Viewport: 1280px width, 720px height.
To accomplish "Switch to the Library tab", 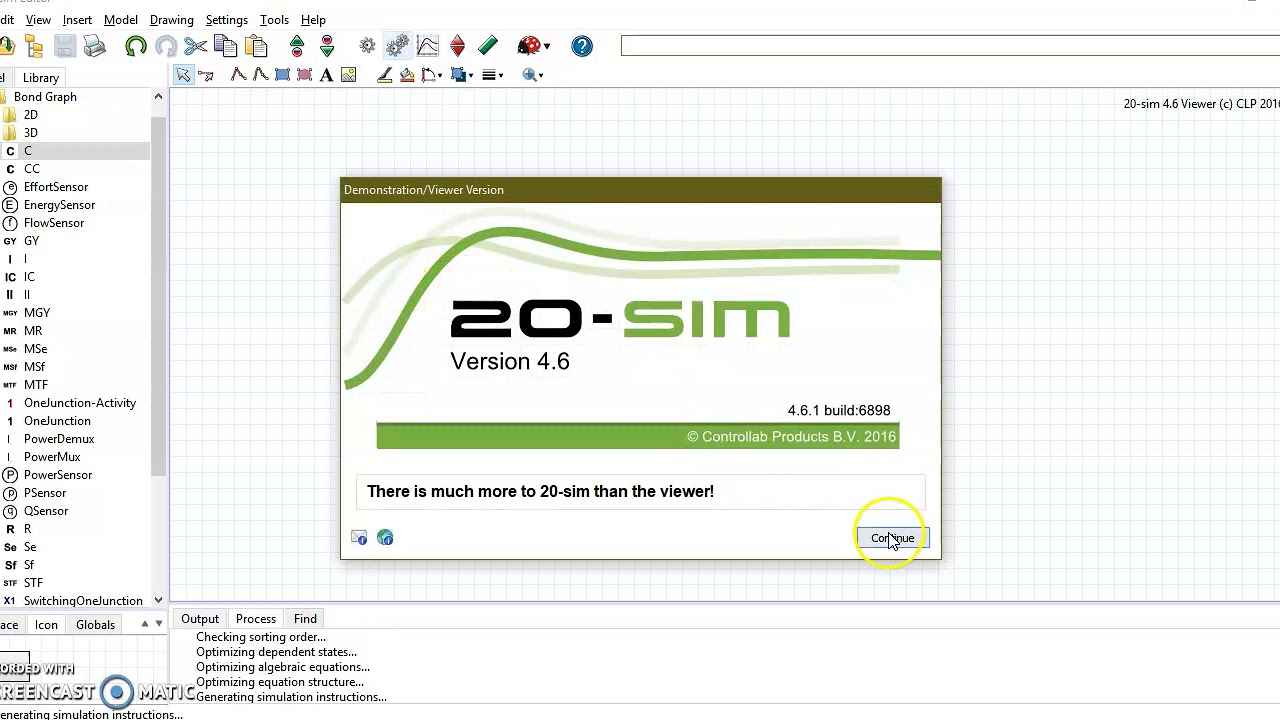I will pos(41,78).
